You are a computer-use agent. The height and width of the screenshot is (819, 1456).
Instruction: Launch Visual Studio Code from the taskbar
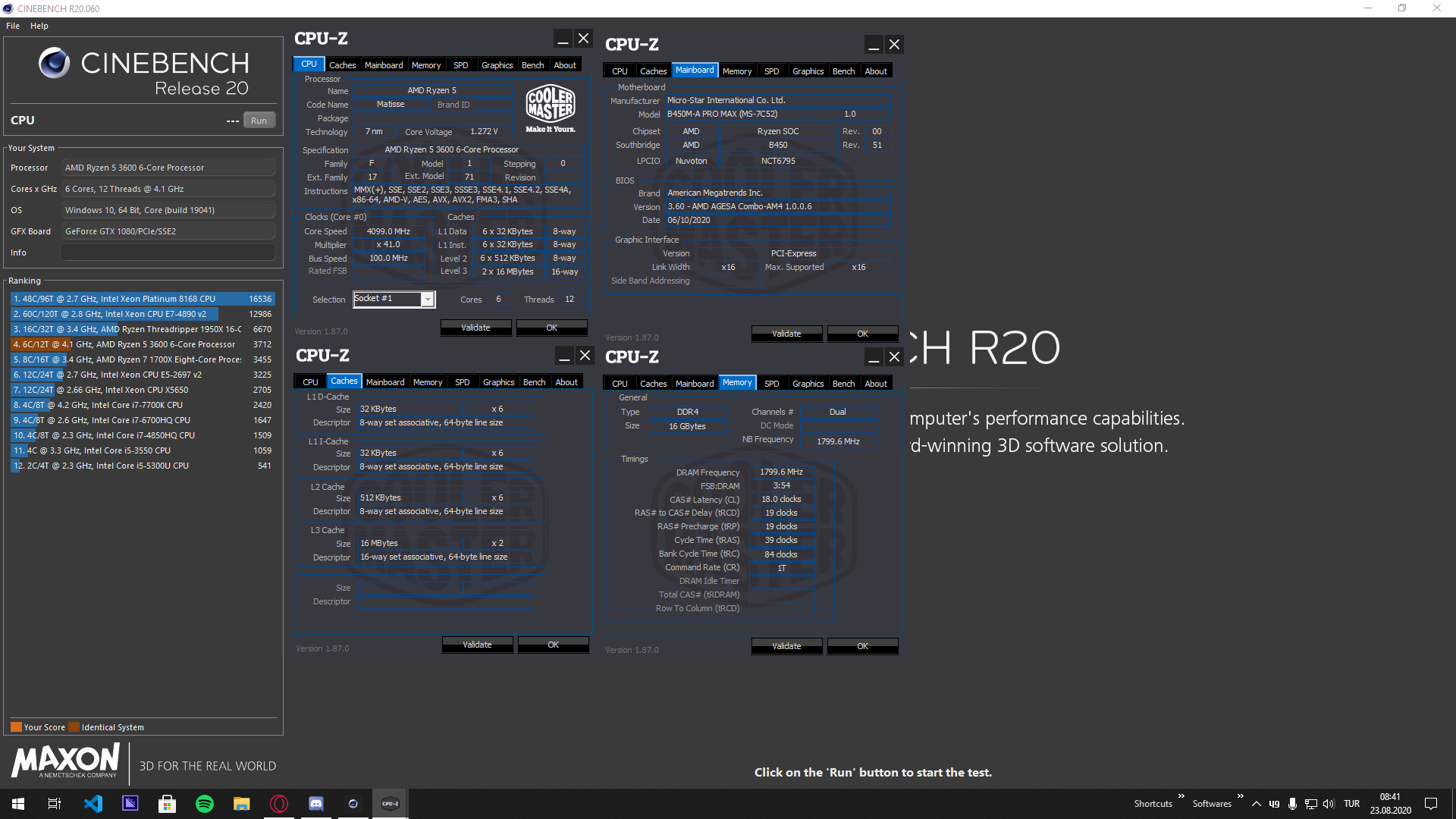93,804
